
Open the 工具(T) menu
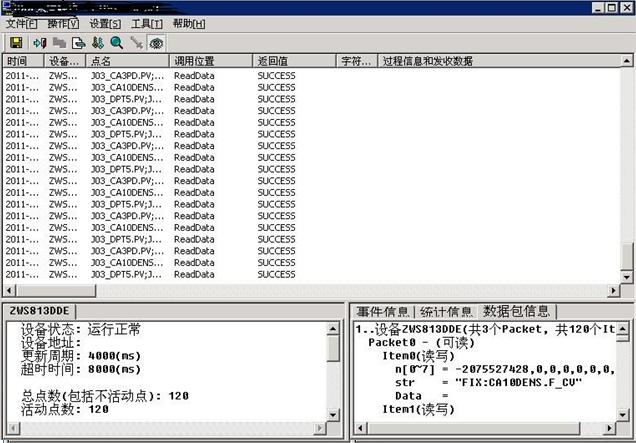click(x=147, y=23)
